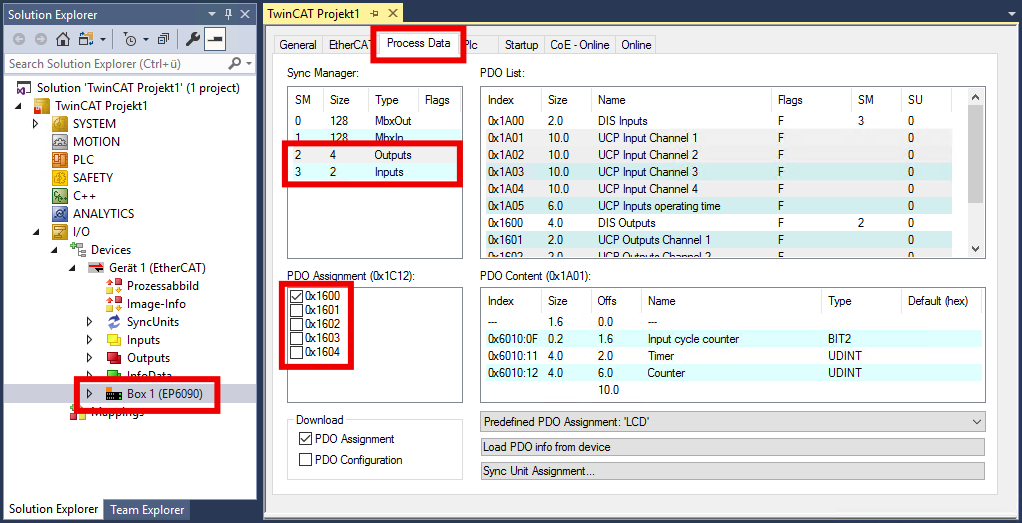Collapse all items with the Collapse All icon
The height and width of the screenshot is (523, 1022).
164,40
